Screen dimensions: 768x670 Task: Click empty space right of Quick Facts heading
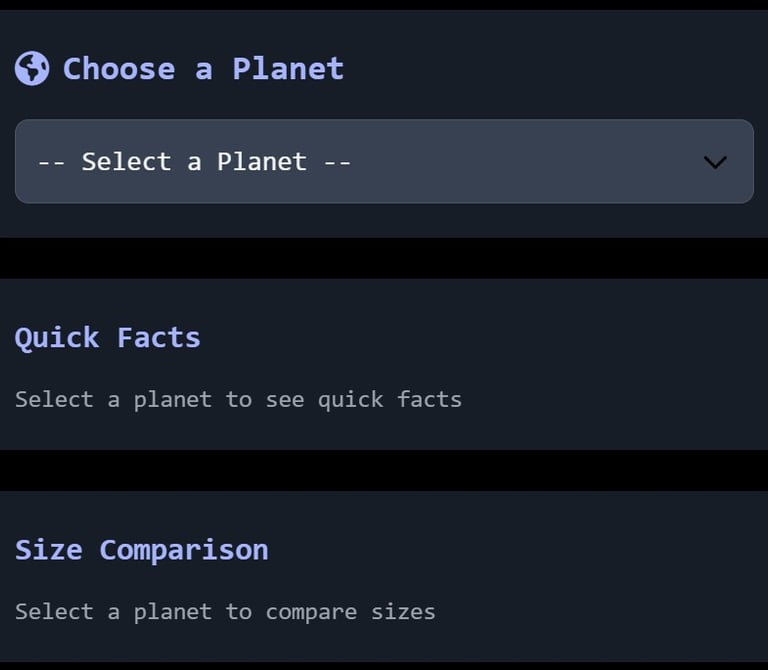coord(480,338)
